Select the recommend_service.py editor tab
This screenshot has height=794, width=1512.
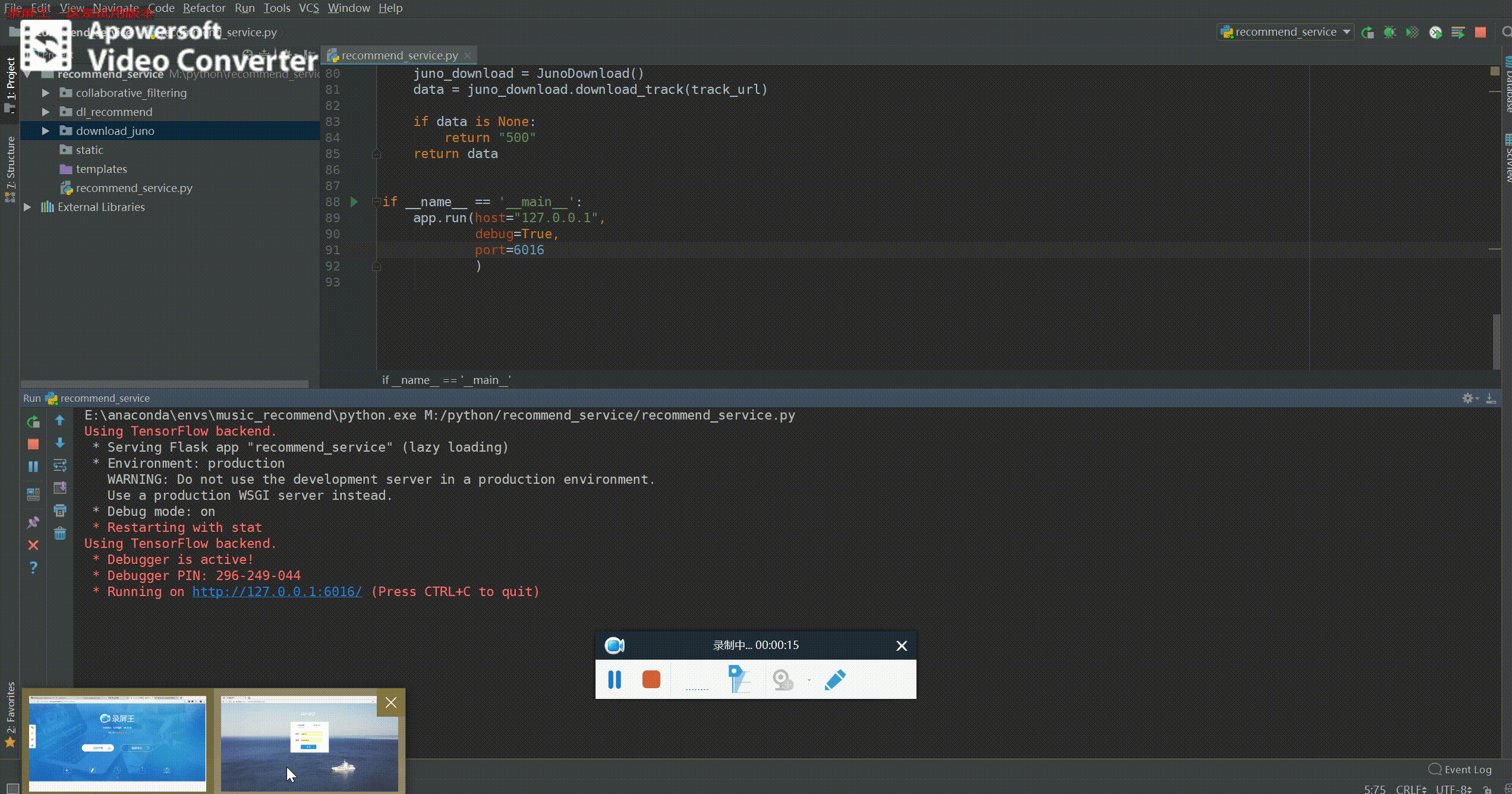(399, 55)
